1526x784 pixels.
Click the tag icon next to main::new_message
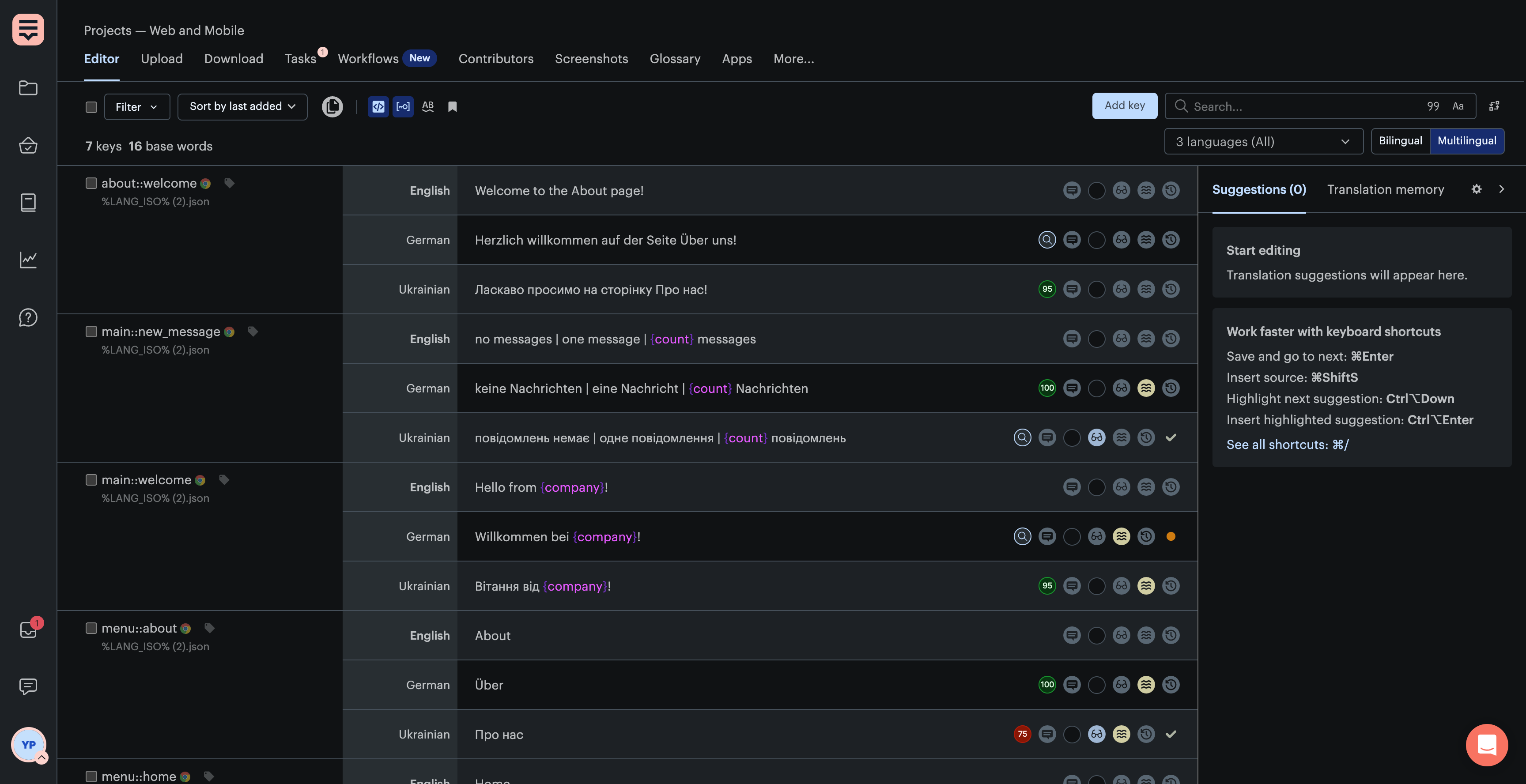(253, 332)
